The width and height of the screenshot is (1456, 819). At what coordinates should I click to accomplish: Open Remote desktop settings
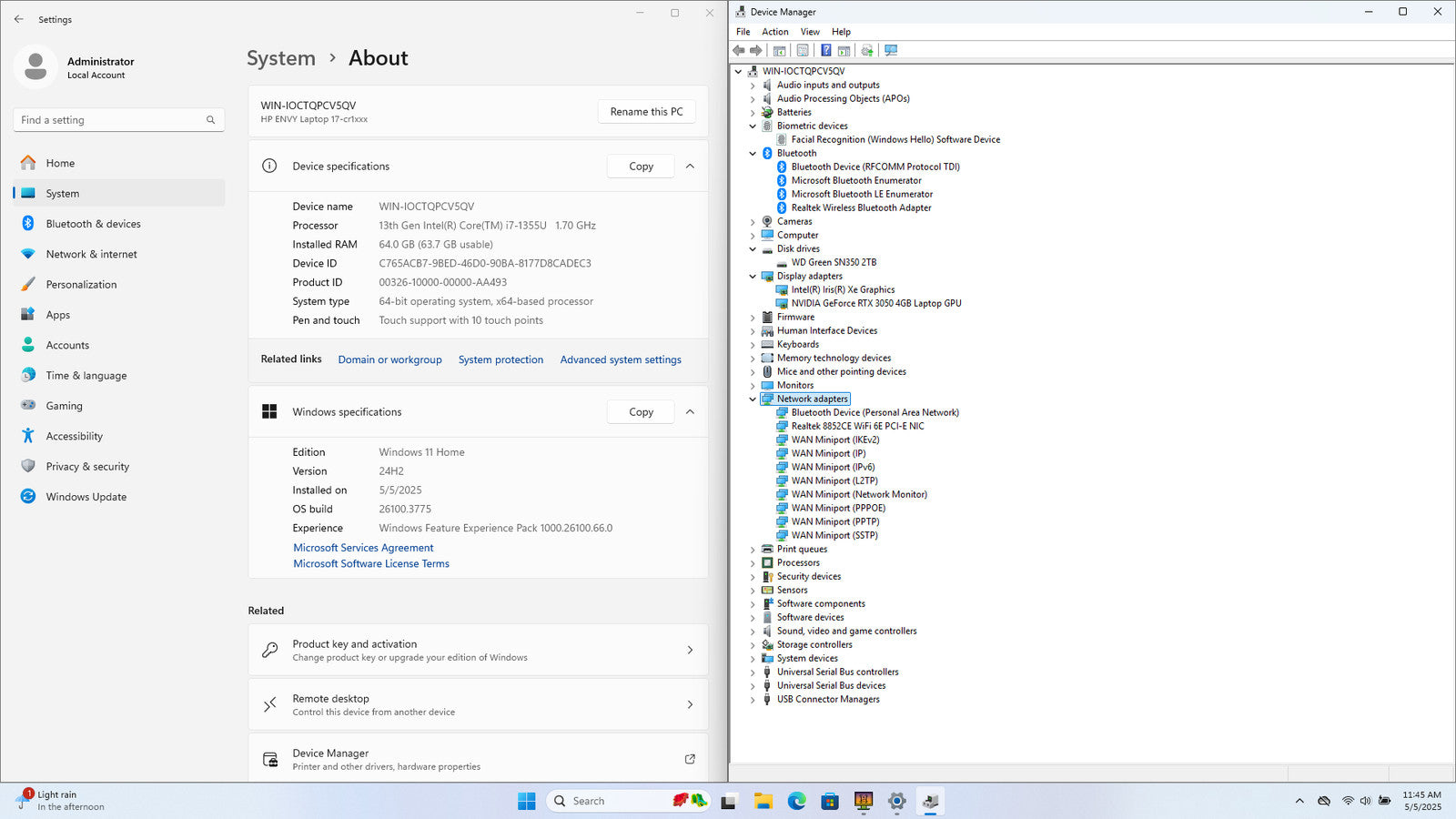tap(478, 704)
